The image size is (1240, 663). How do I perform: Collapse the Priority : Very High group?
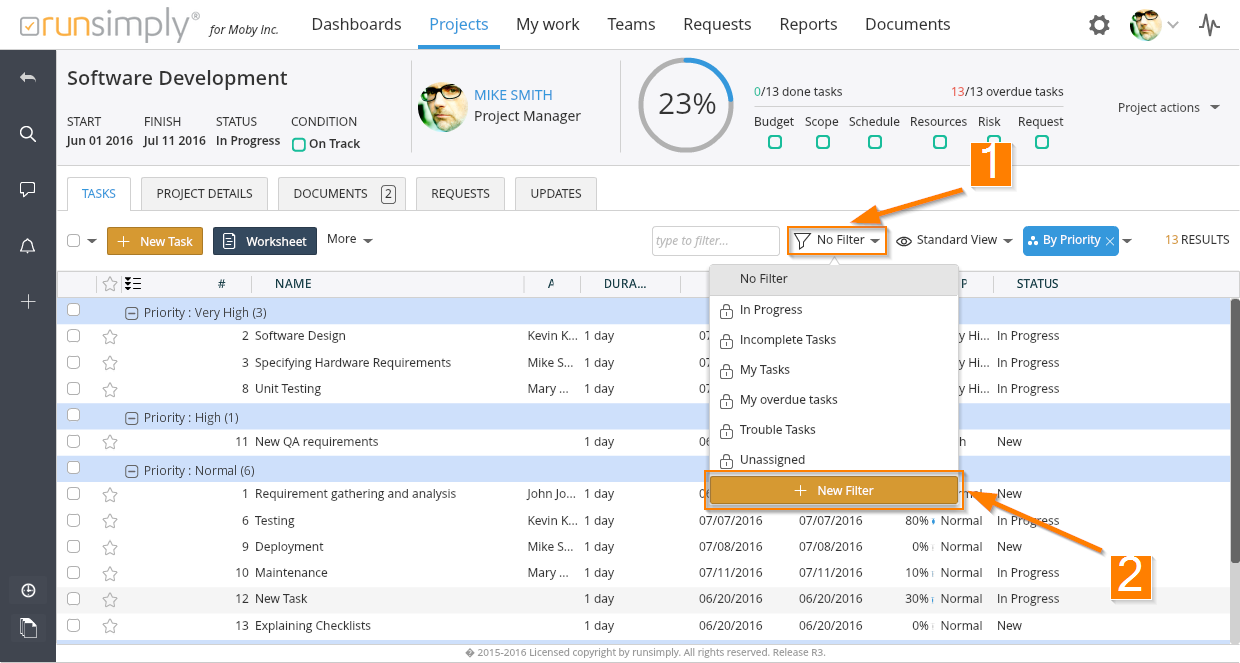point(131,313)
